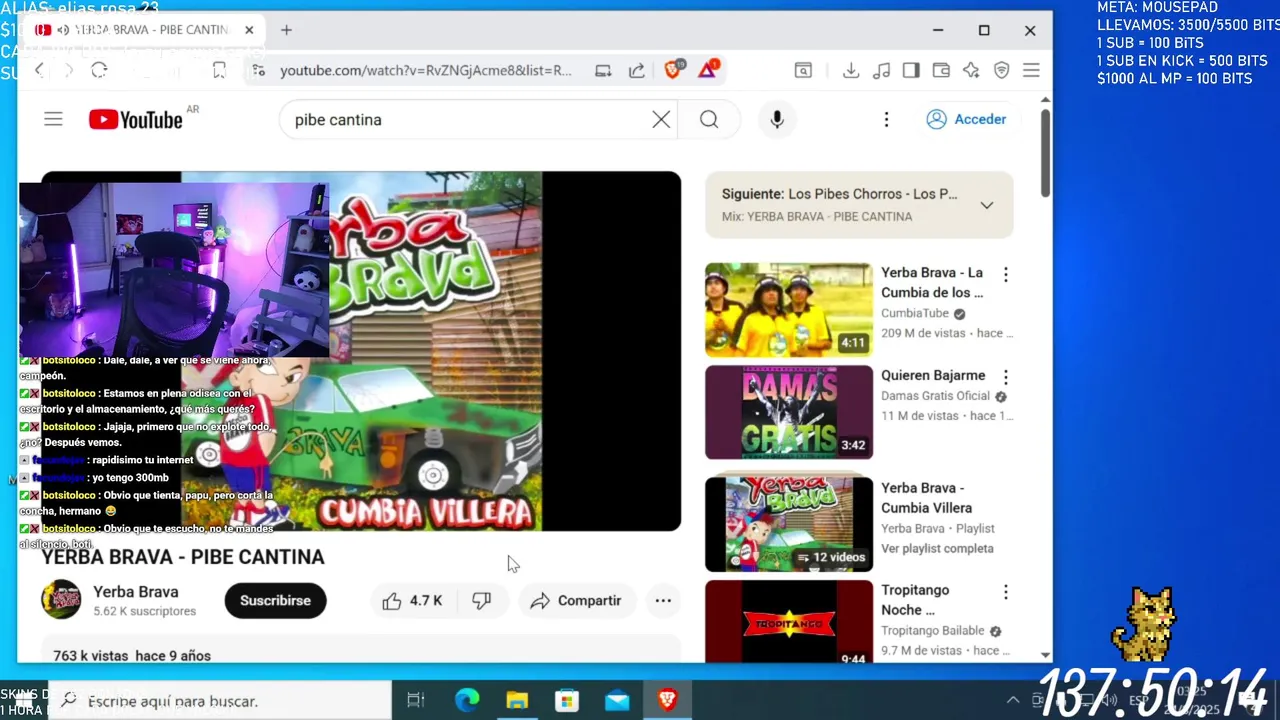Open the tab search icon in toolbar

click(803, 70)
